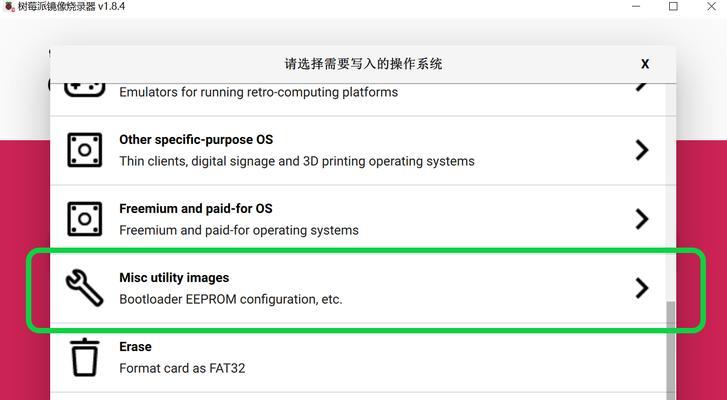Open Other specific-purpose OS title text
Viewport: 727px width, 400px height.
[x=196, y=140]
